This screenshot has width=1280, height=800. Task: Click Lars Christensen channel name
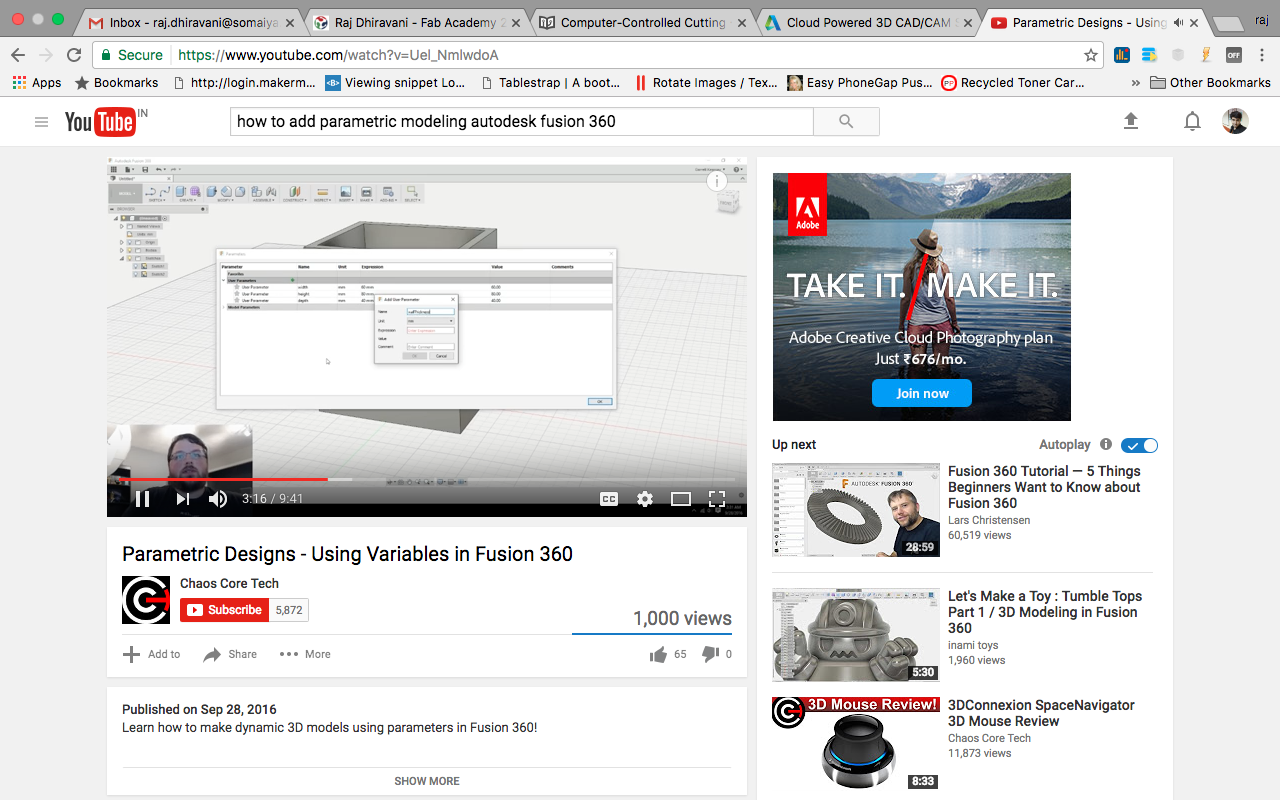(x=989, y=520)
